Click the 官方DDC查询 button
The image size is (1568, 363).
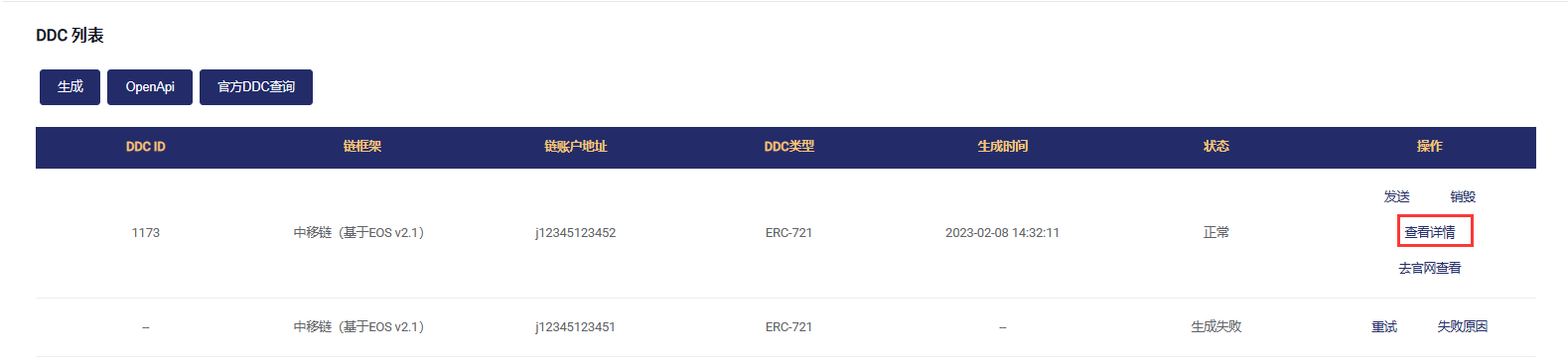256,87
